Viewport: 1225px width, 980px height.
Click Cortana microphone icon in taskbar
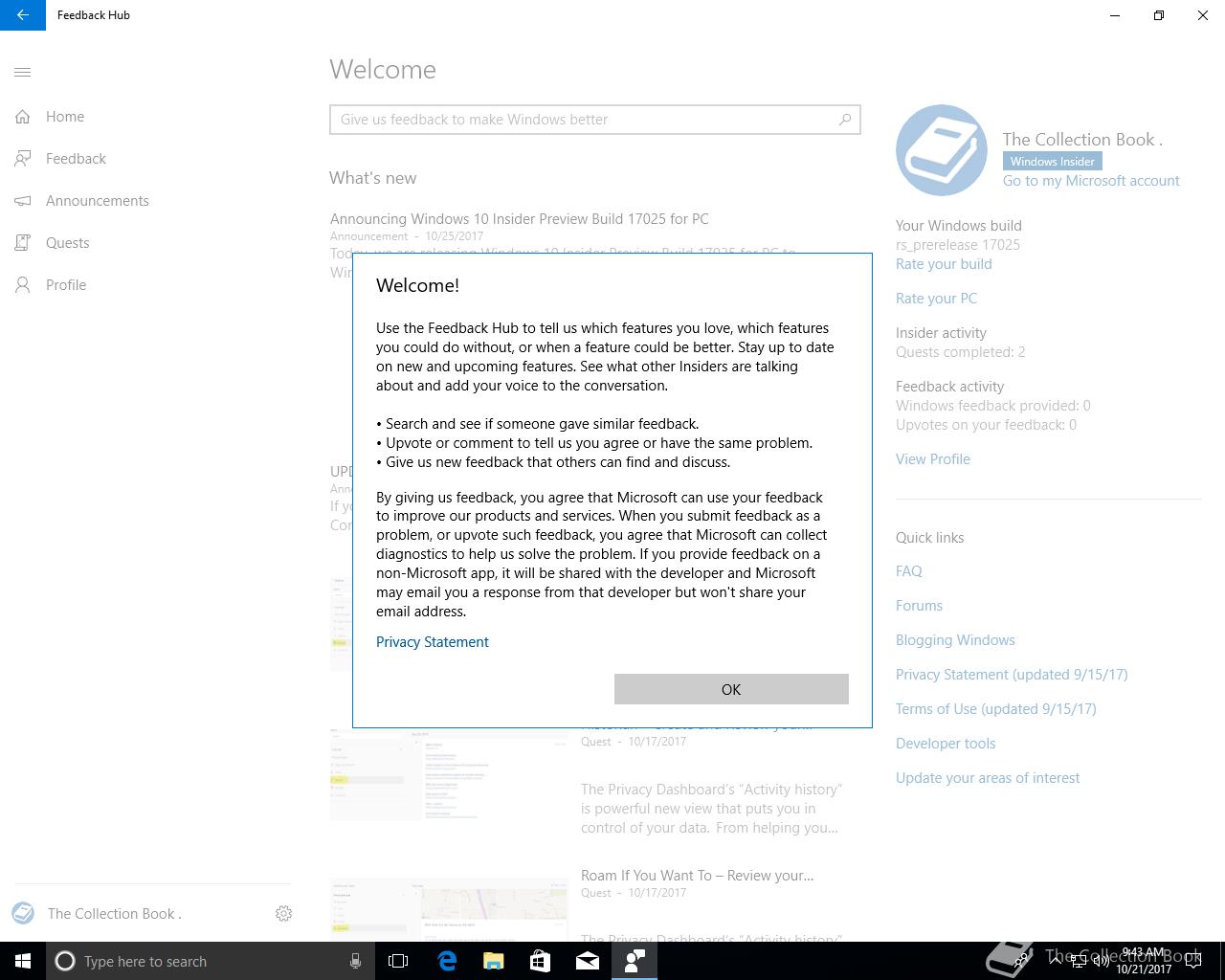[x=355, y=961]
